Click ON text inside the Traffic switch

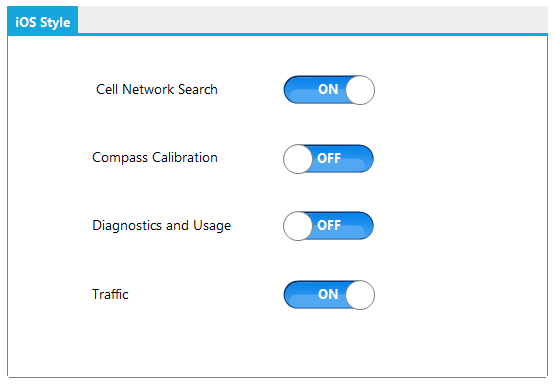[328, 294]
